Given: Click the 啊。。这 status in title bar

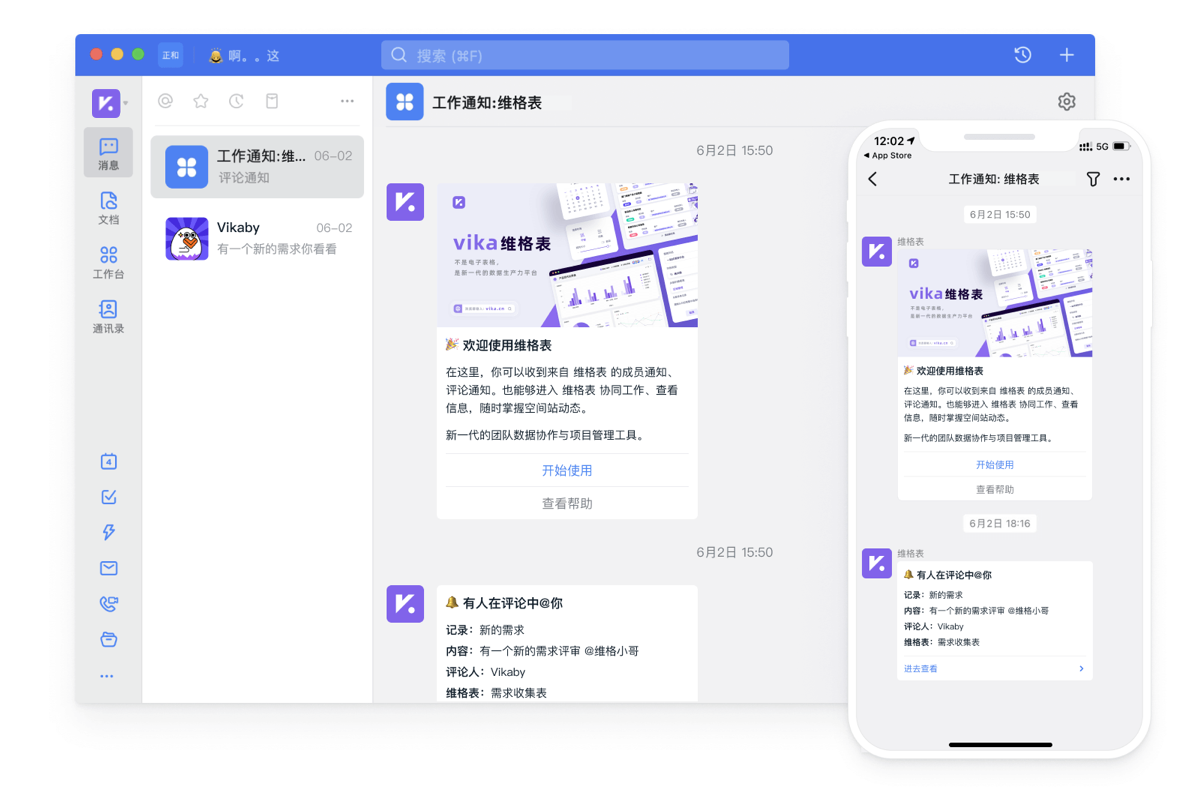Looking at the screenshot, I should (244, 55).
